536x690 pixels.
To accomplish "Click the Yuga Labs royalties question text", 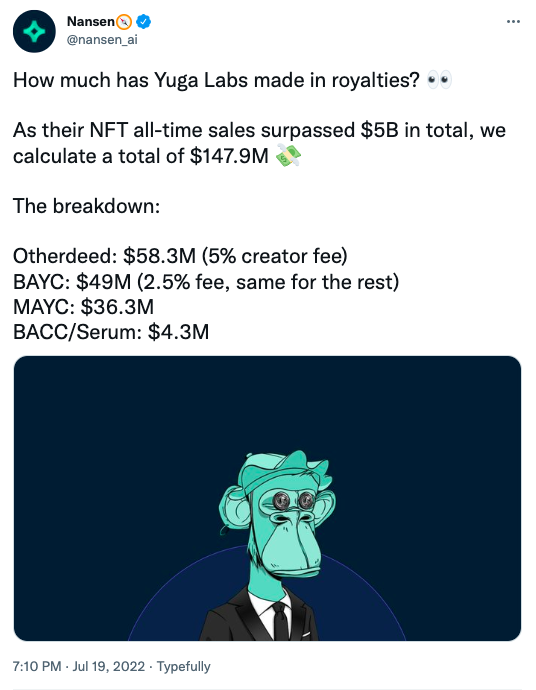I will click(217, 81).
